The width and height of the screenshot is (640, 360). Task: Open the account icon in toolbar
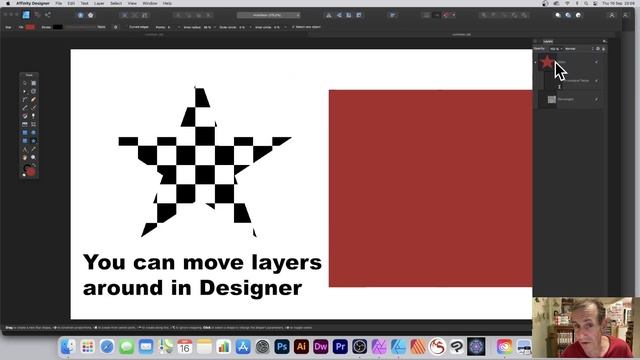click(x=612, y=15)
